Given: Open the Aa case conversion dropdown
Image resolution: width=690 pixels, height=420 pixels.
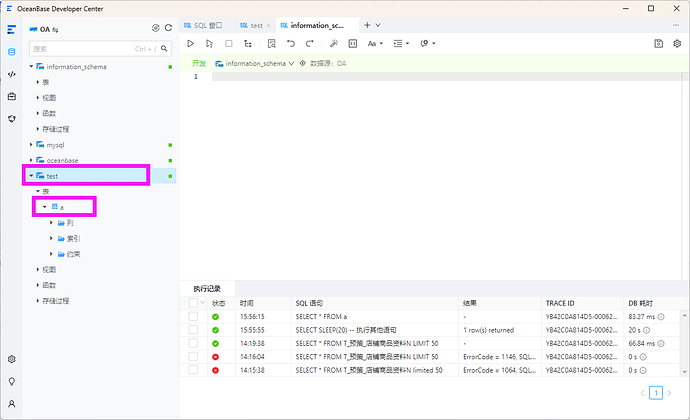Looking at the screenshot, I should pos(375,43).
